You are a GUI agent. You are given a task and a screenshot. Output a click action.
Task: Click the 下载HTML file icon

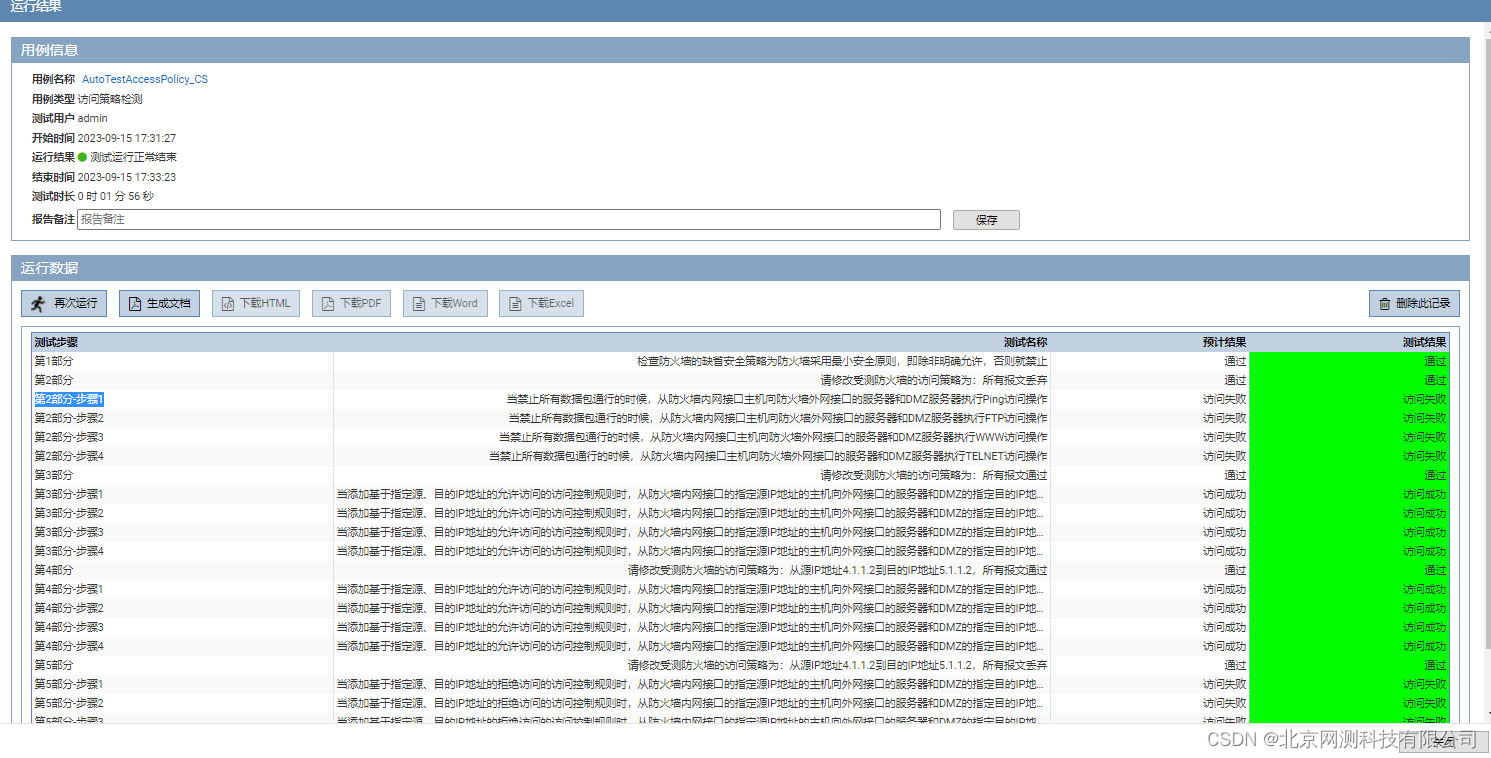click(x=228, y=303)
